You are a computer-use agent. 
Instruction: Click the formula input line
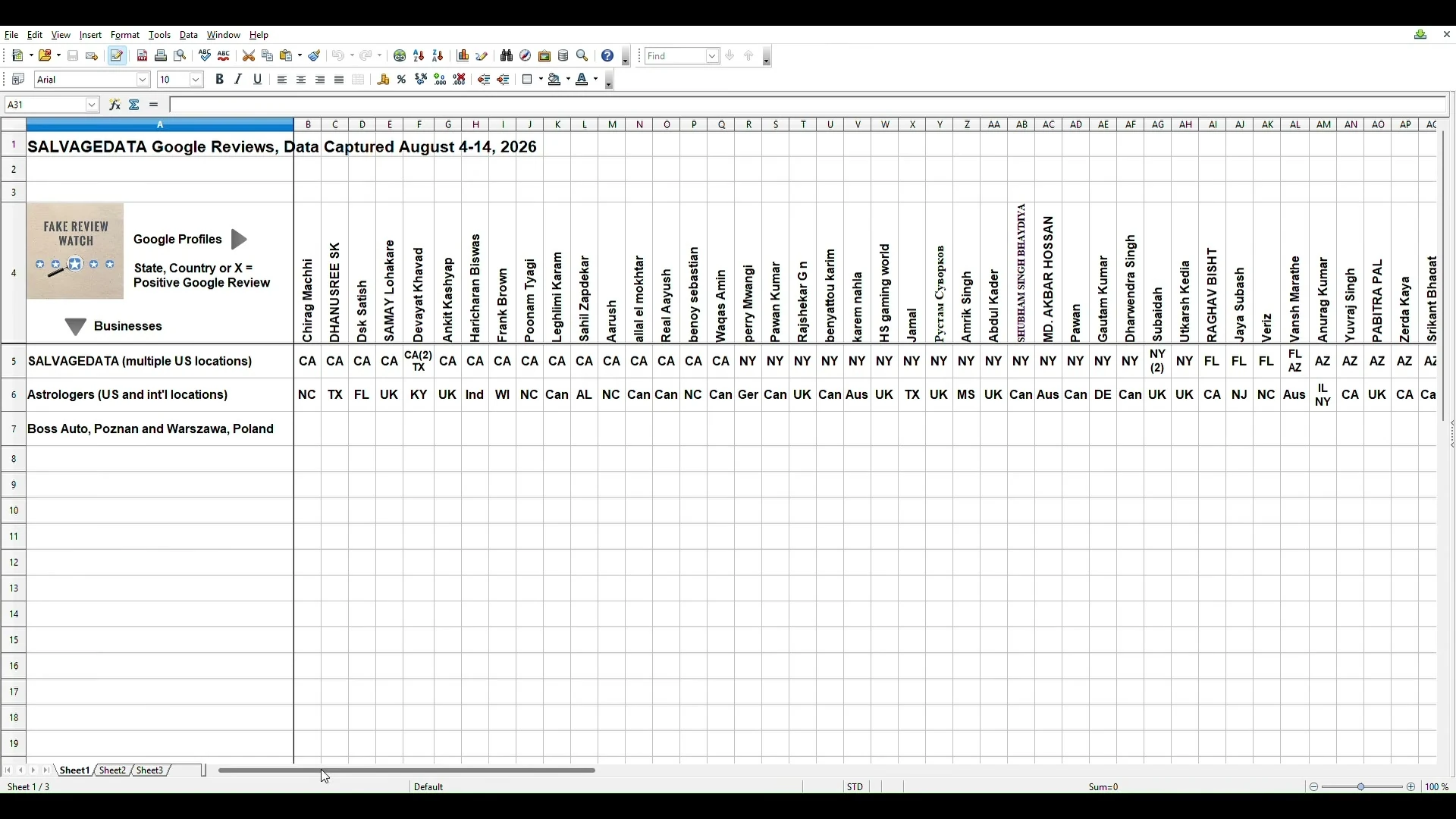(808, 105)
